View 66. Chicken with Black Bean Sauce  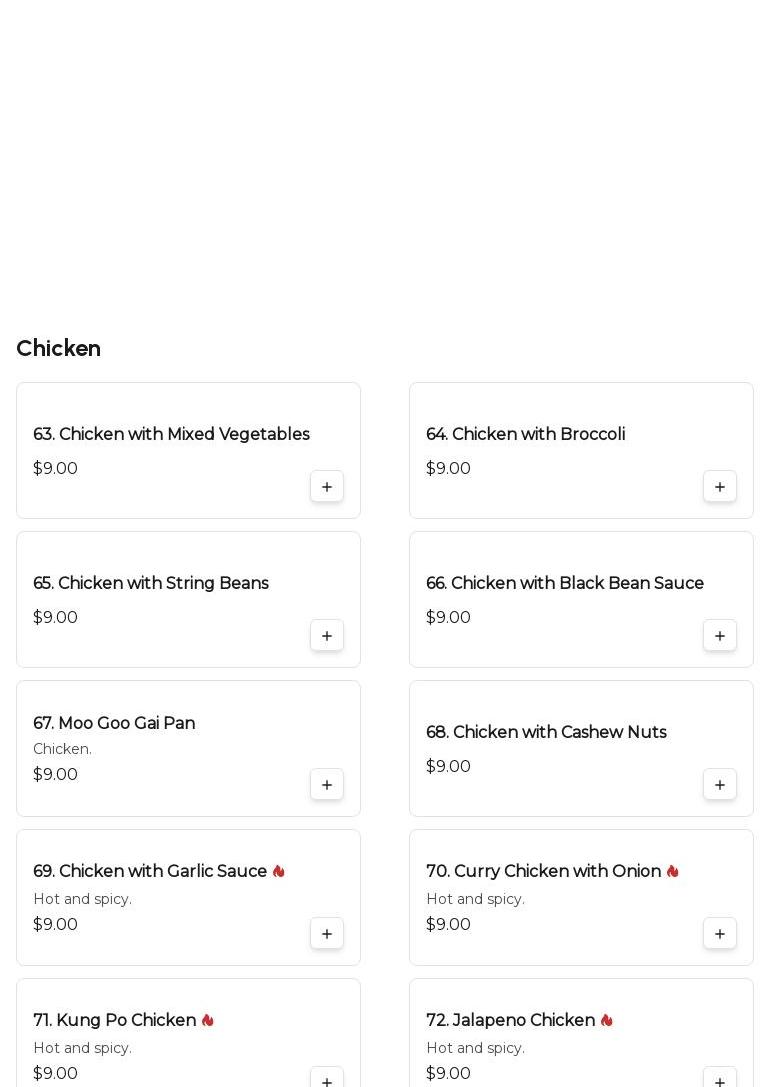tap(565, 584)
